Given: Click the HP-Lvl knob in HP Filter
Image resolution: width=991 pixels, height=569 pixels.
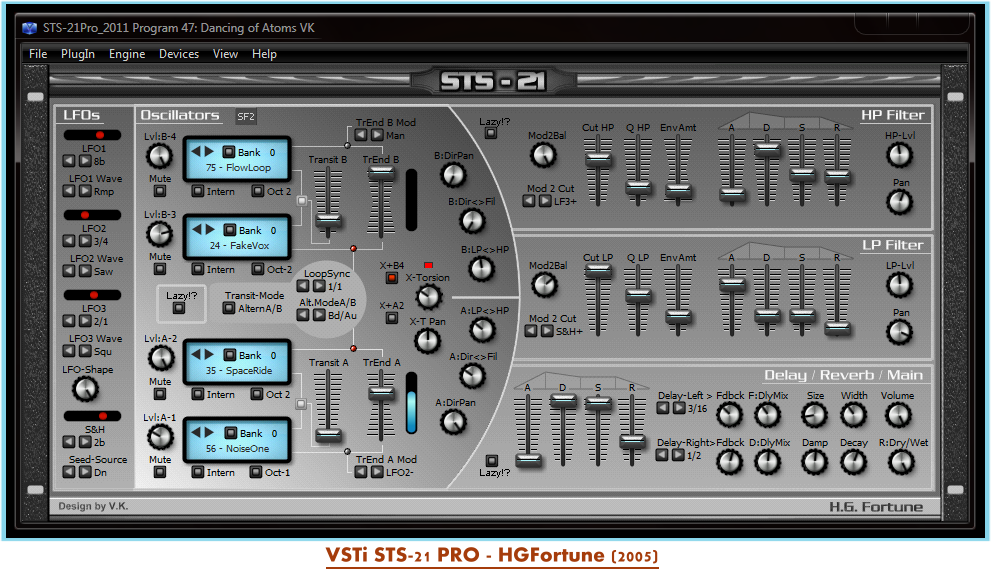Looking at the screenshot, I should [x=899, y=155].
